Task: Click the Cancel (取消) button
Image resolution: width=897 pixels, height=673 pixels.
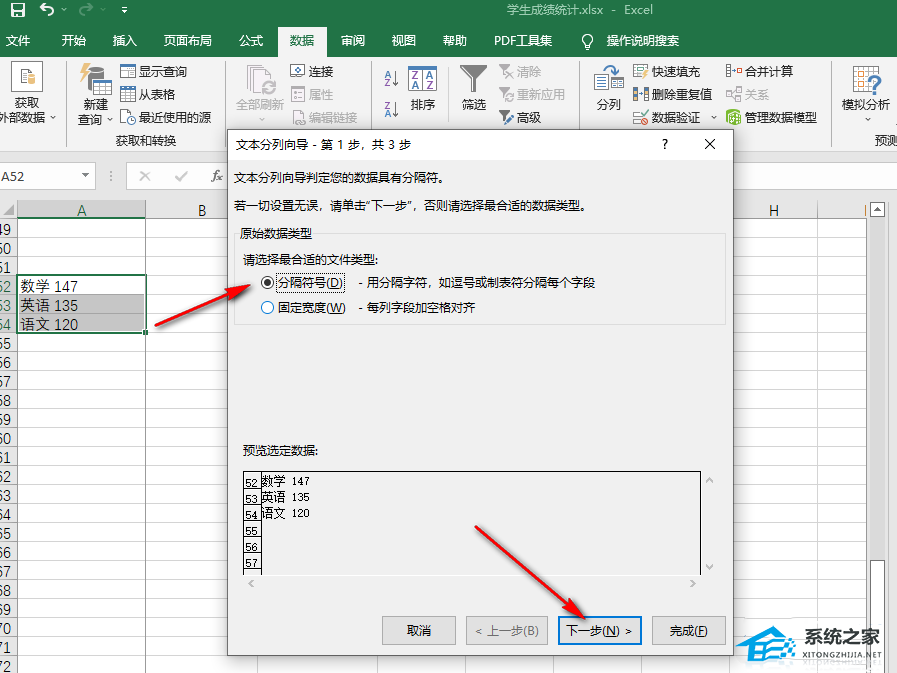Action: (x=419, y=631)
